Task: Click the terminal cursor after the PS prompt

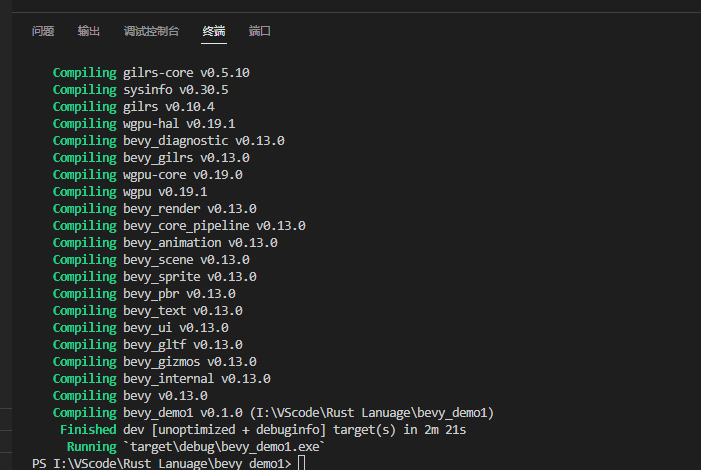Action: [302, 464]
